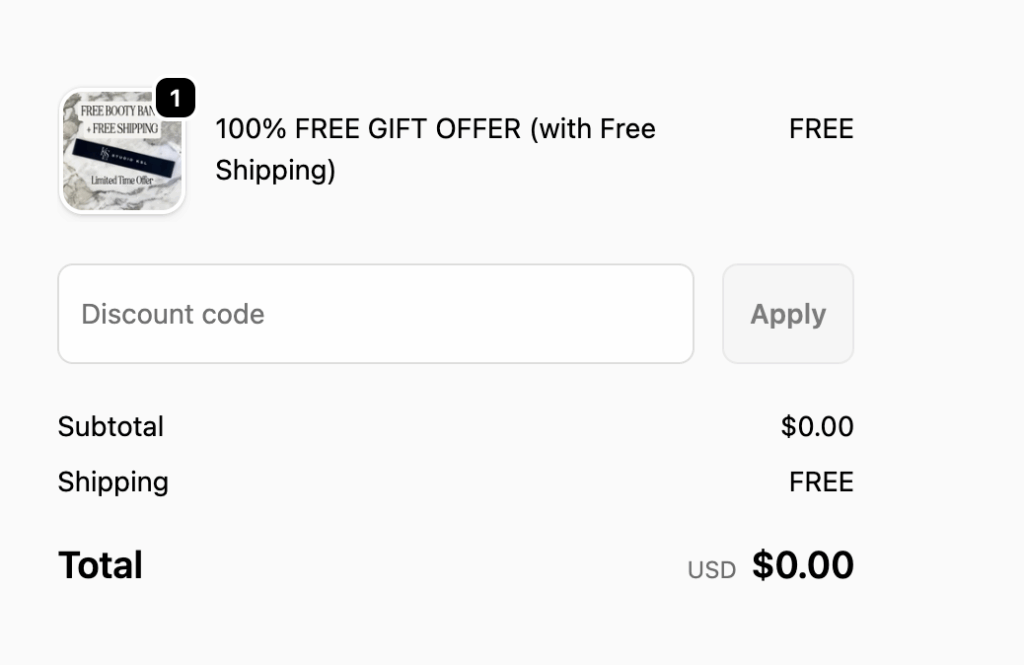Open the free gift product thumbnail
This screenshot has height=665, width=1024.
tap(122, 152)
